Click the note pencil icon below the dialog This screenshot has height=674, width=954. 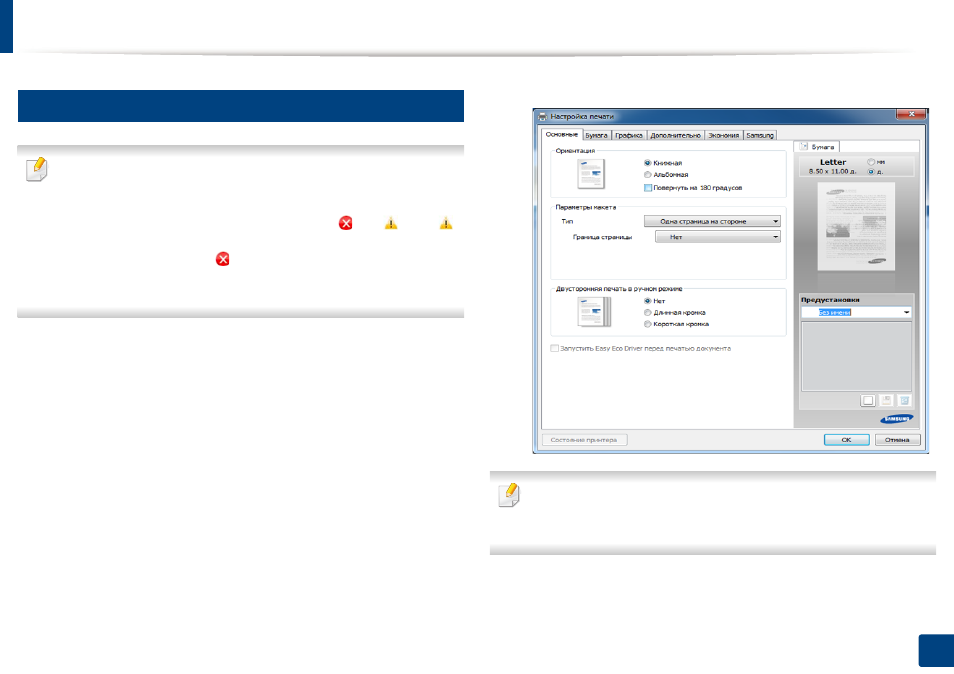(509, 495)
